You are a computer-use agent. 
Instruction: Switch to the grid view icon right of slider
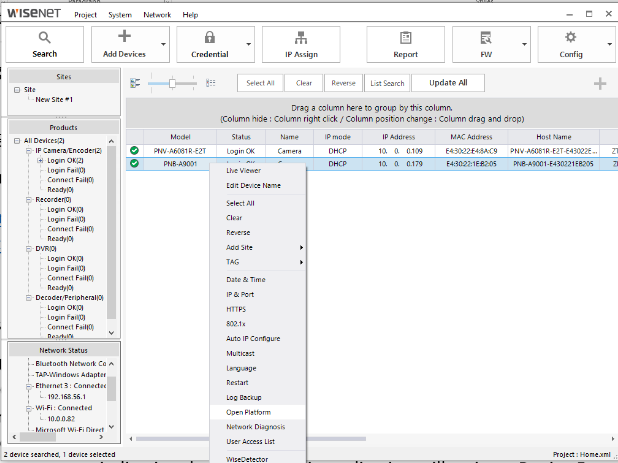[210, 83]
